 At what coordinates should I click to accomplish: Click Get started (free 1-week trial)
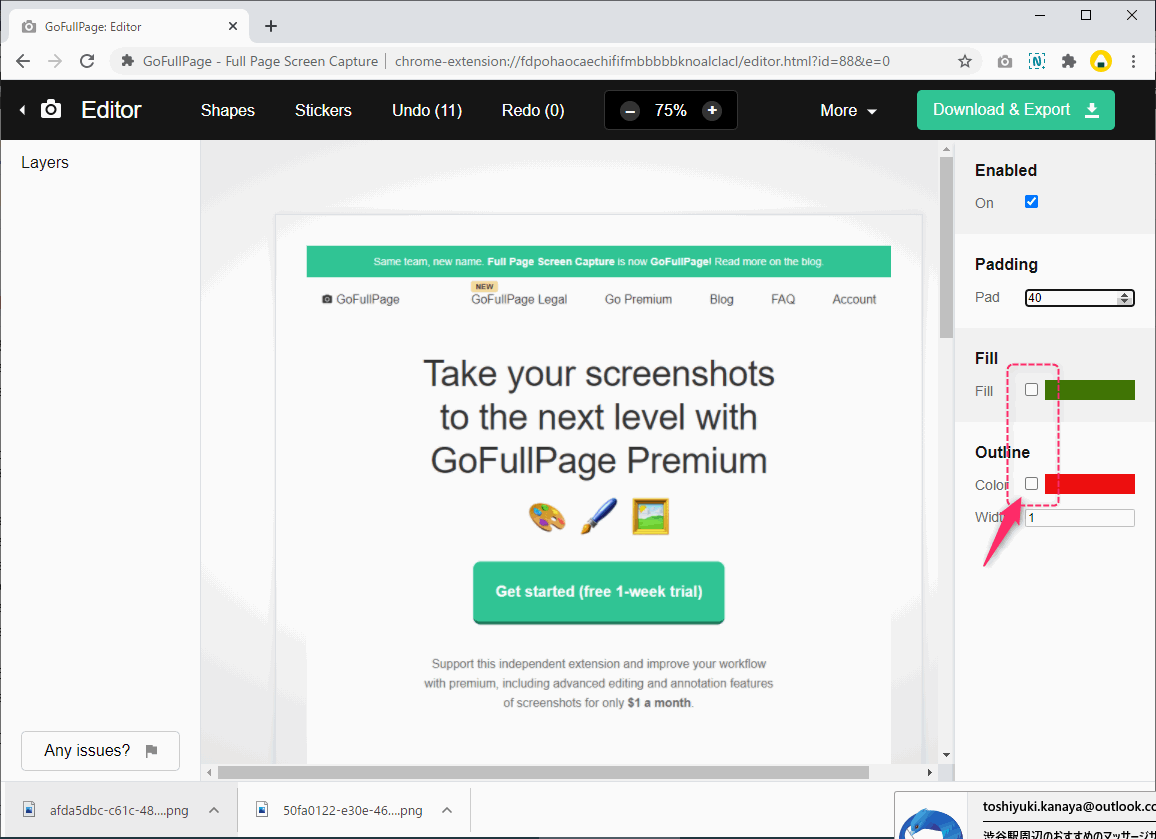[x=599, y=592]
